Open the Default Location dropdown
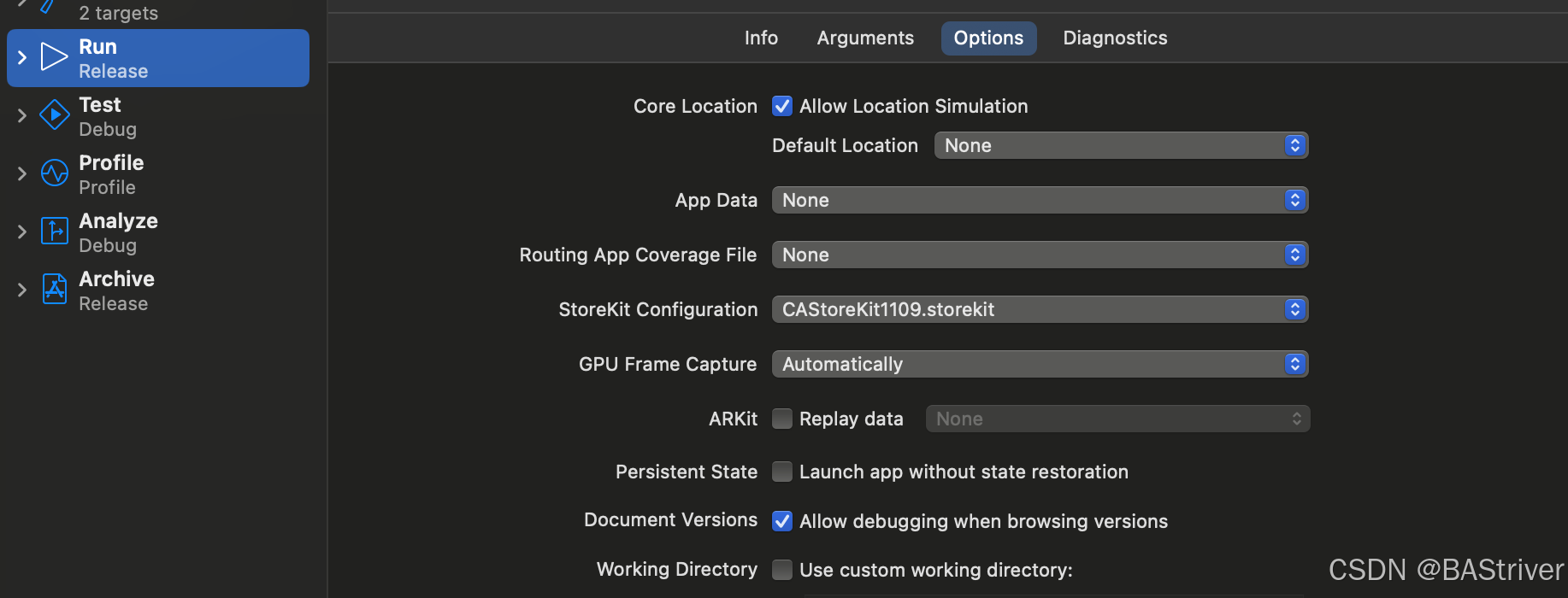 [x=1120, y=145]
